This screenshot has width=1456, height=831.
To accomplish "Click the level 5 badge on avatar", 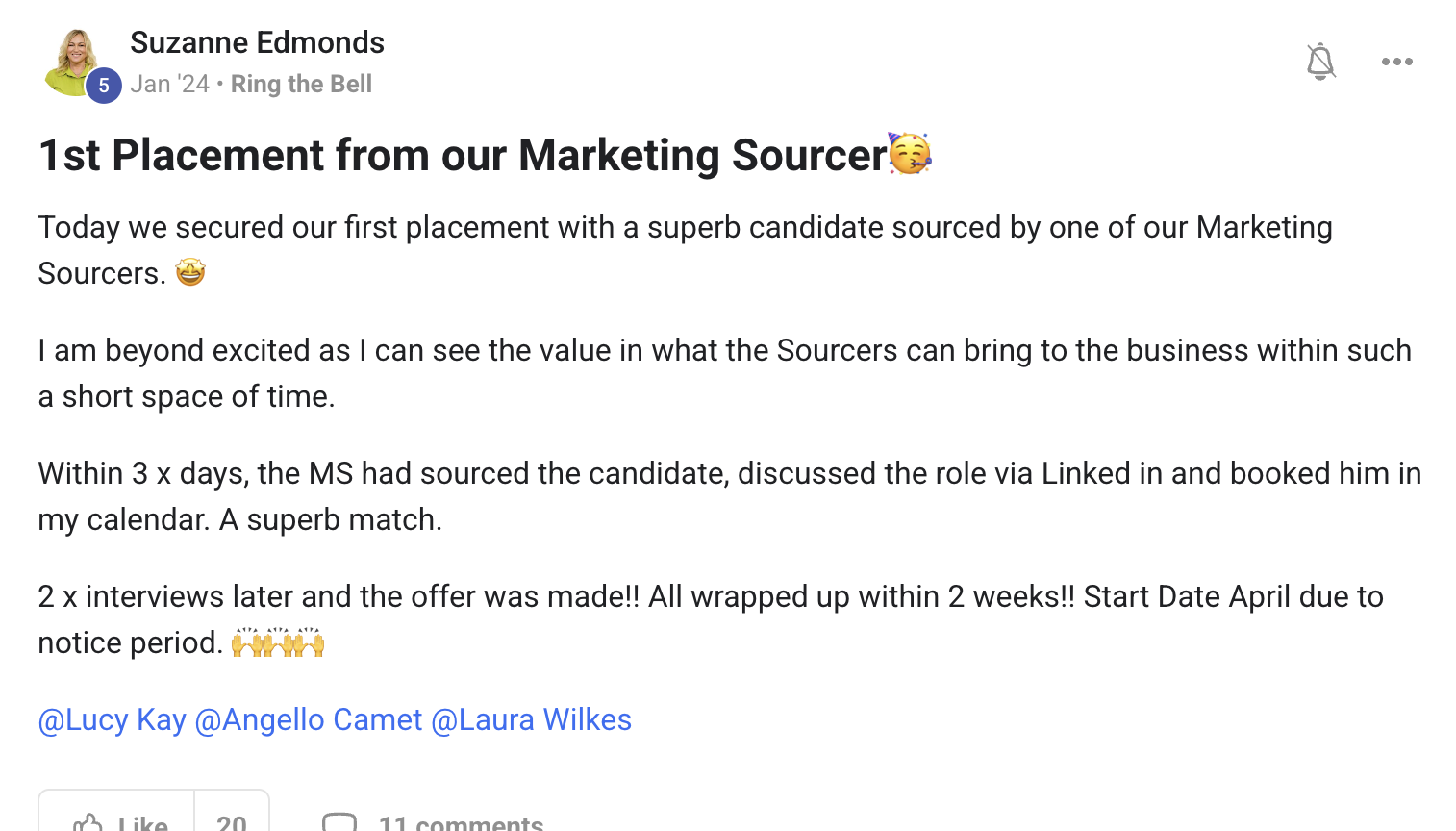I will click(x=104, y=86).
